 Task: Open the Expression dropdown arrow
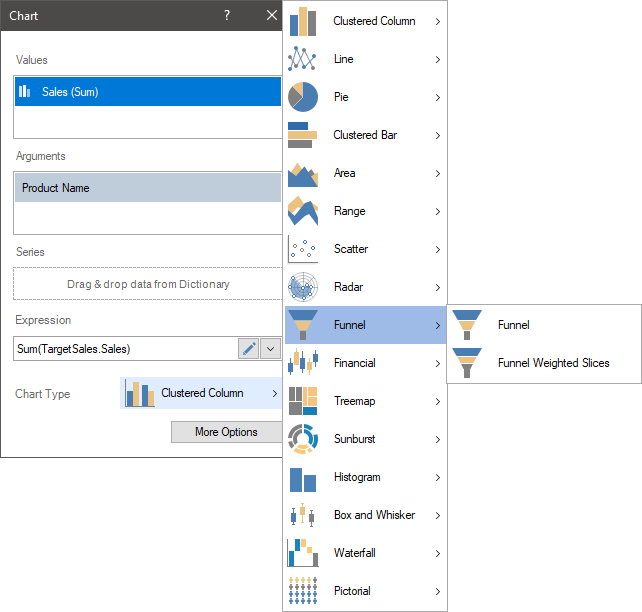(x=271, y=348)
